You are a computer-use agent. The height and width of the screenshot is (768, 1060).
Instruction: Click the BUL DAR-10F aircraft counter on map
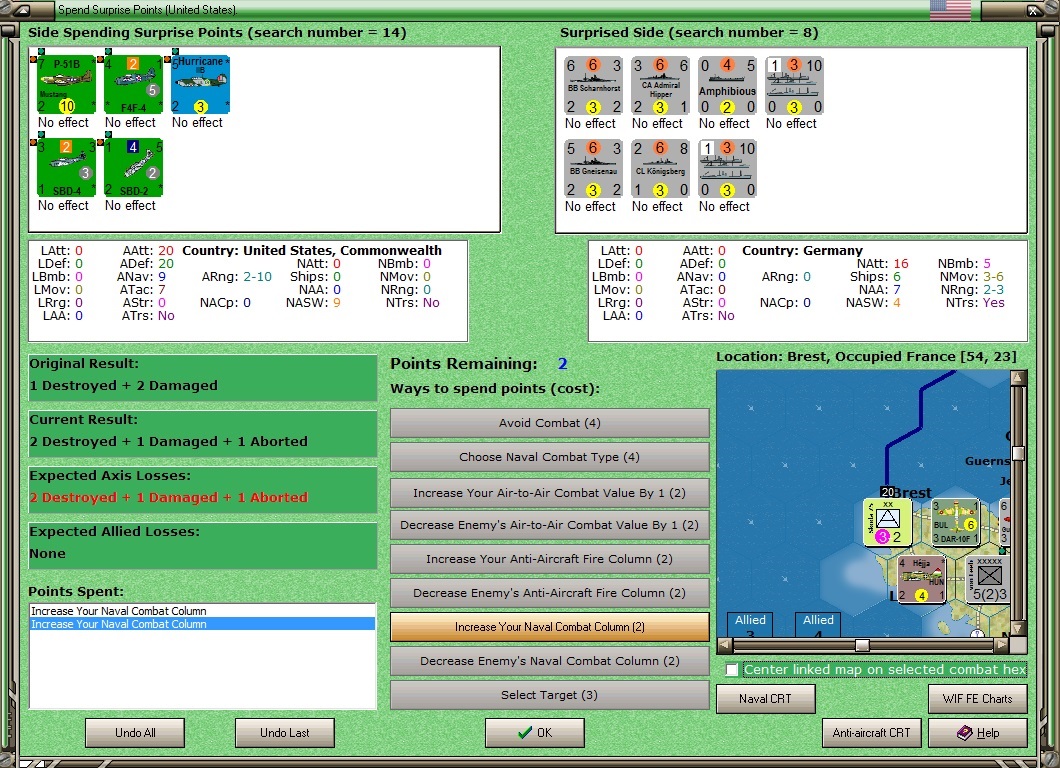pos(955,522)
